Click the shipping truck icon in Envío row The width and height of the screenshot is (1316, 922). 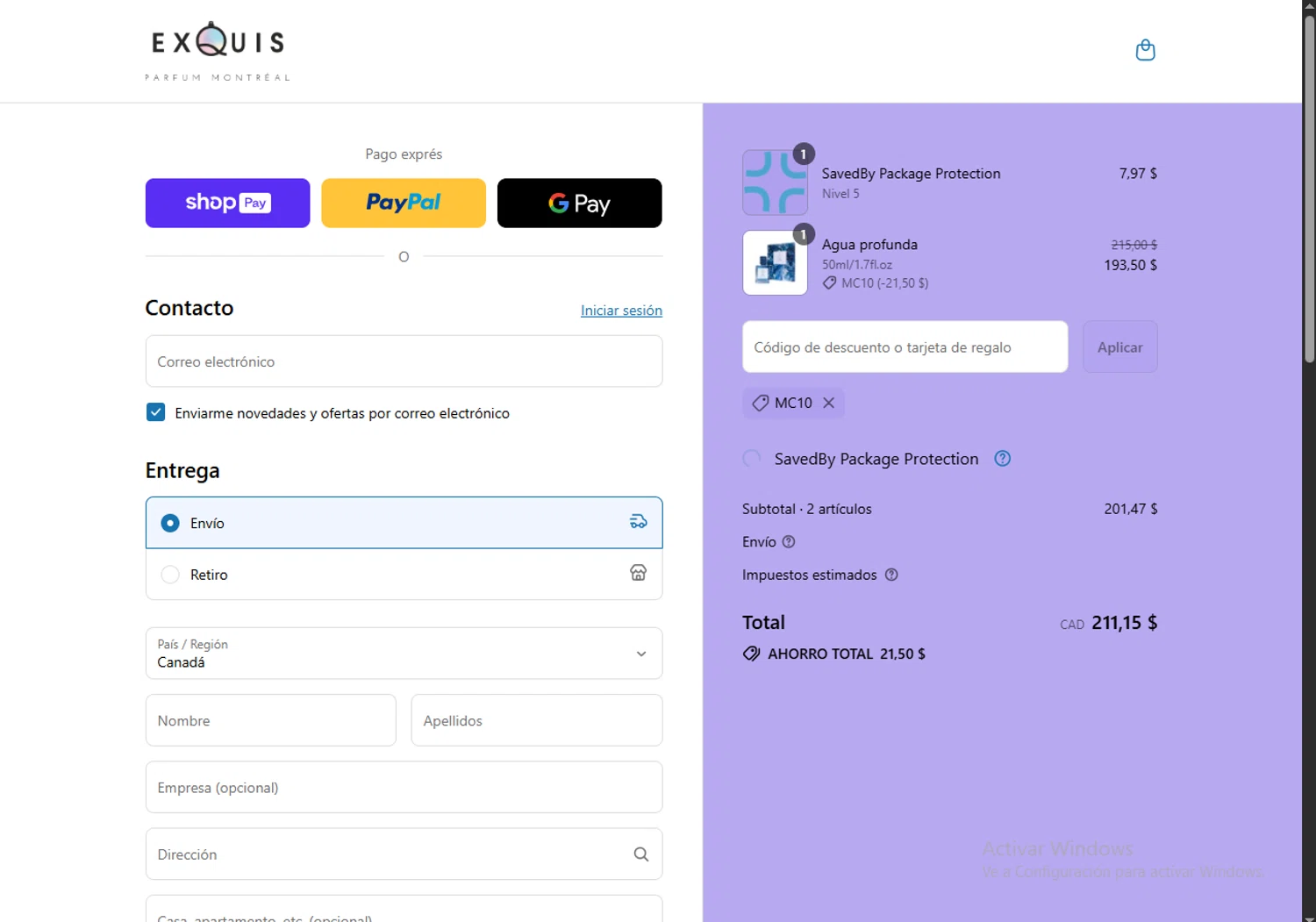tap(638, 522)
